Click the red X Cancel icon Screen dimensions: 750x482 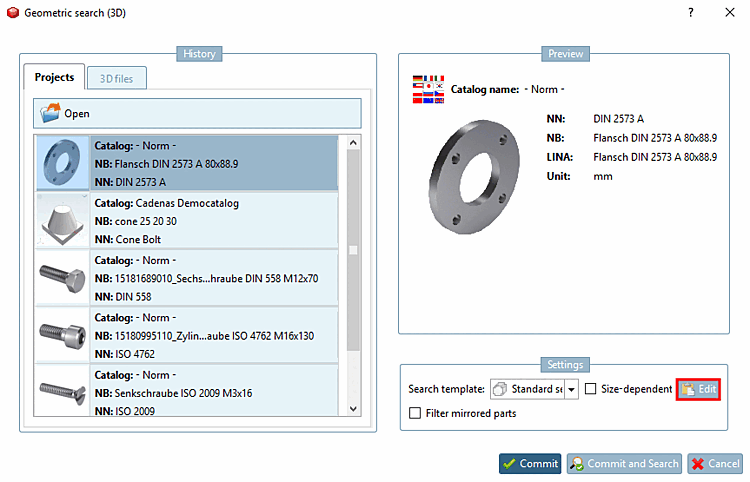pos(698,464)
